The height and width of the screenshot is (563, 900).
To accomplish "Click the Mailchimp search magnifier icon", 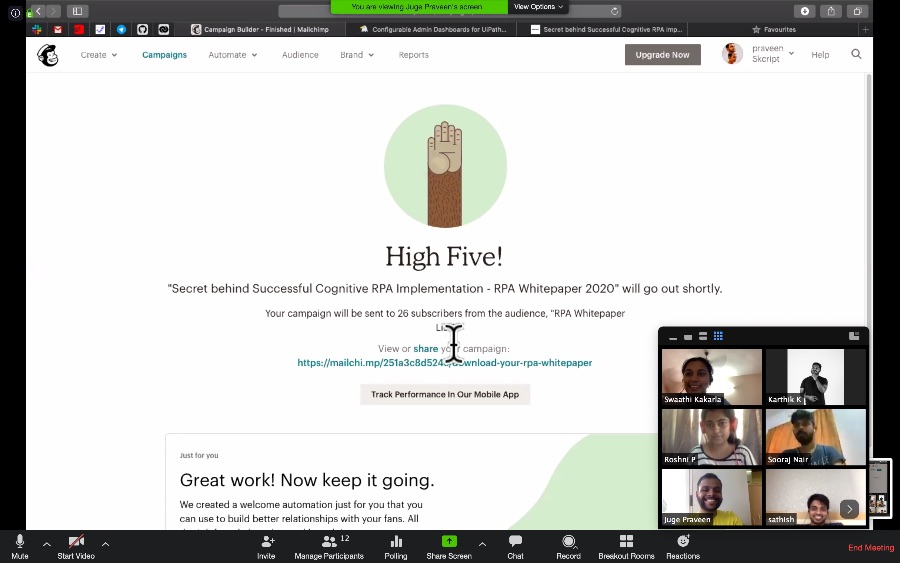I will tap(856, 54).
